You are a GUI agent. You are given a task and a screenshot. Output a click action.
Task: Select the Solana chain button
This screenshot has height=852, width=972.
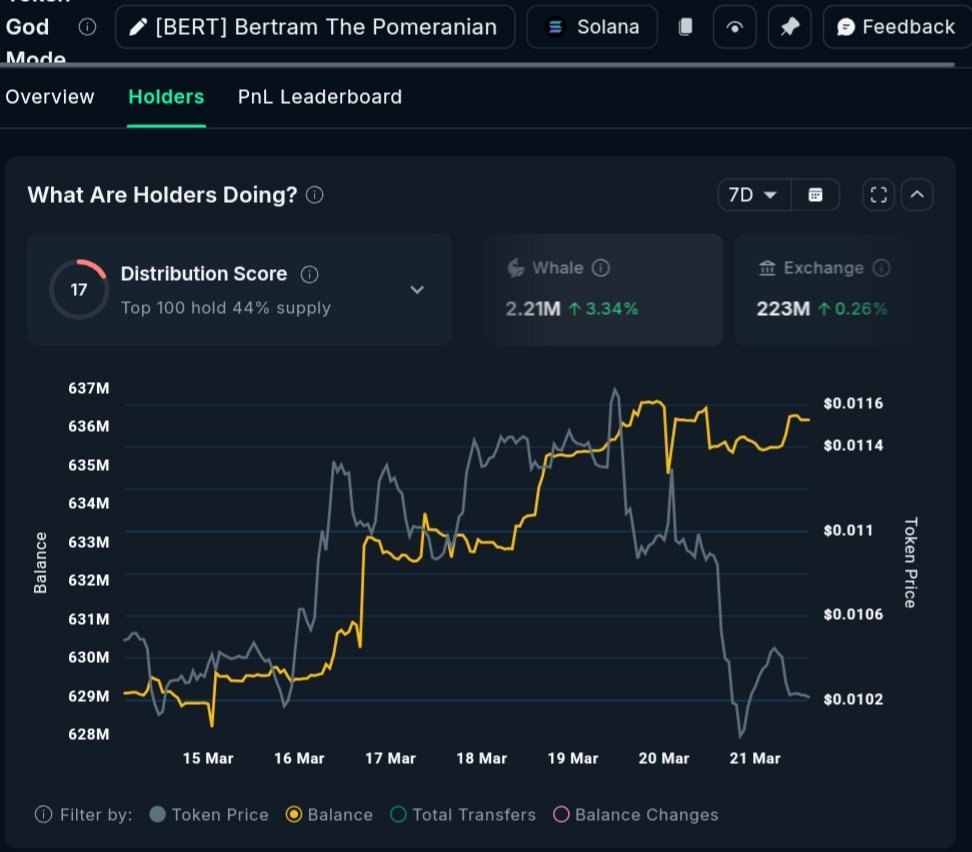pyautogui.click(x=592, y=27)
